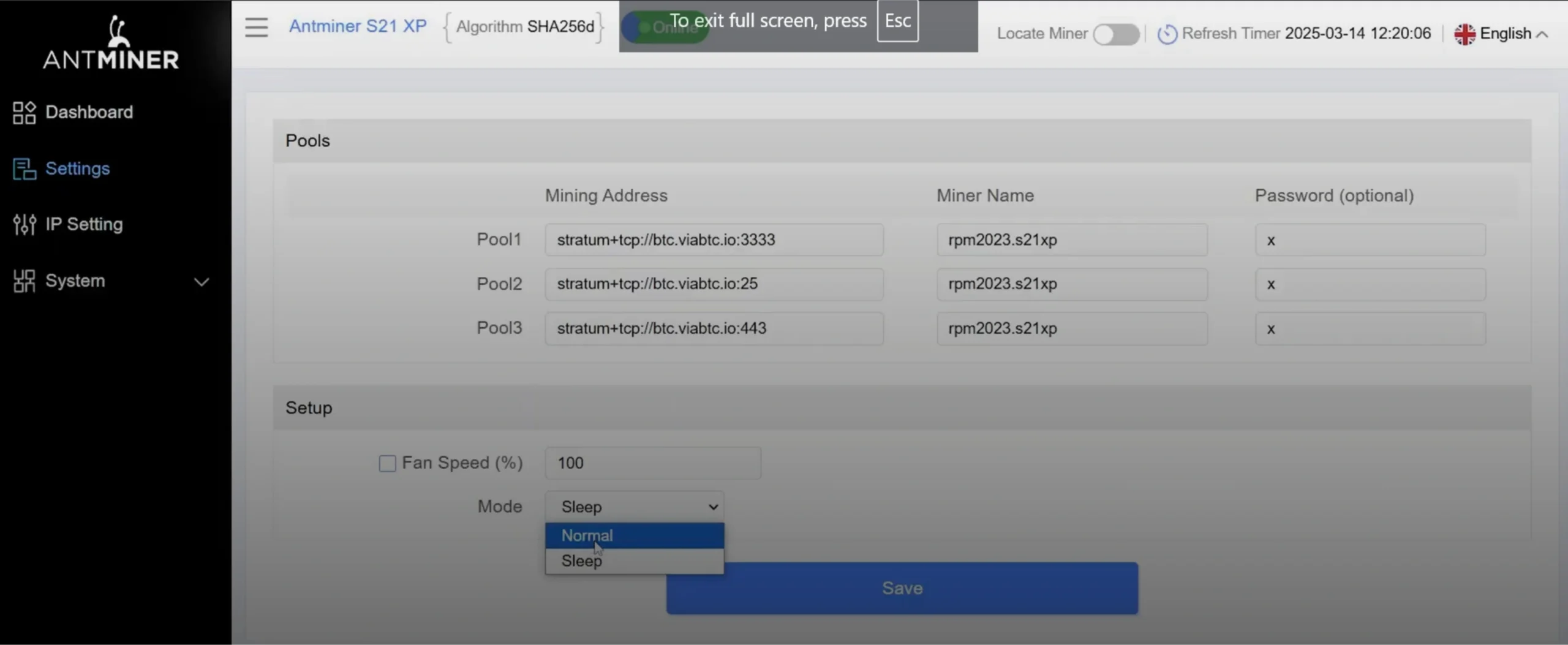Click the Setup section header
The height and width of the screenshot is (645, 1568).
[902, 408]
